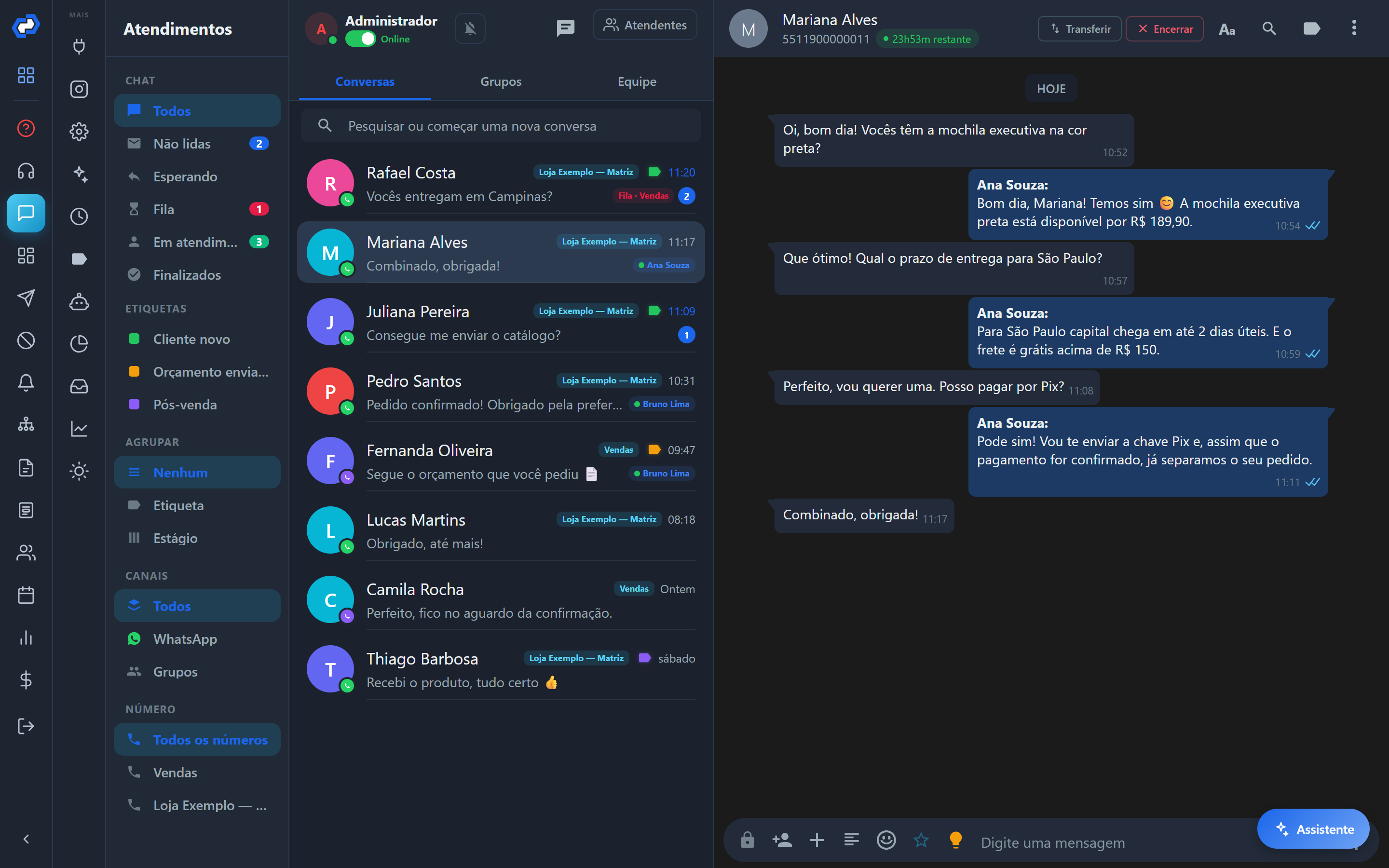
Task: Open the robot chatbot icon
Action: pos(79,301)
